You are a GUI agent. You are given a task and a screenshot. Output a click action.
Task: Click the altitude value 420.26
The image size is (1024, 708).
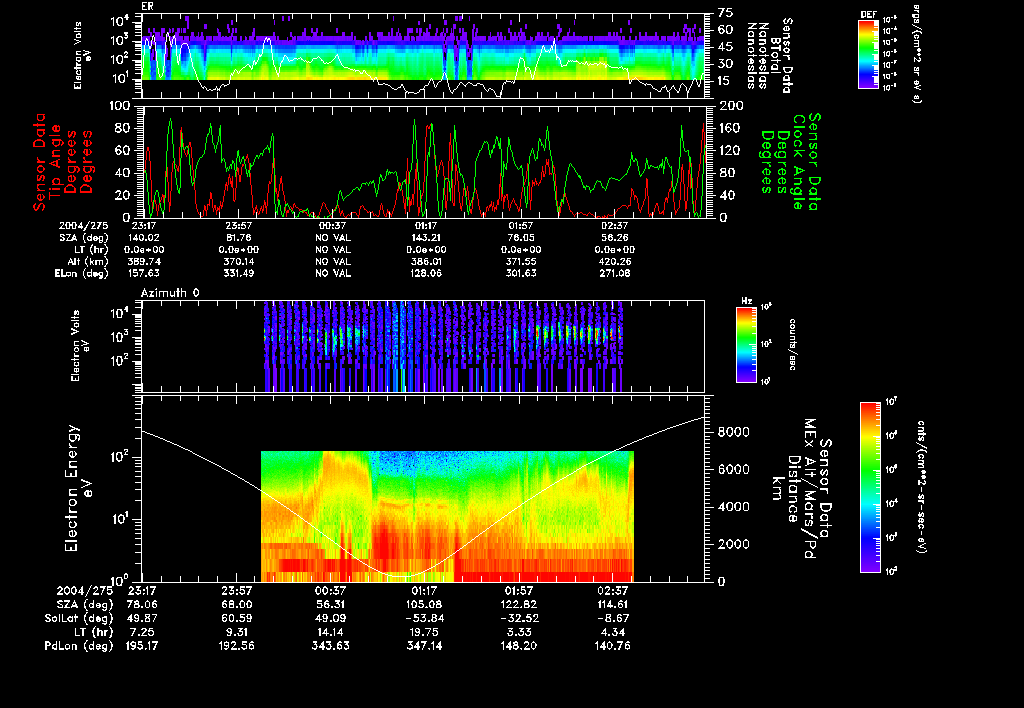615,261
